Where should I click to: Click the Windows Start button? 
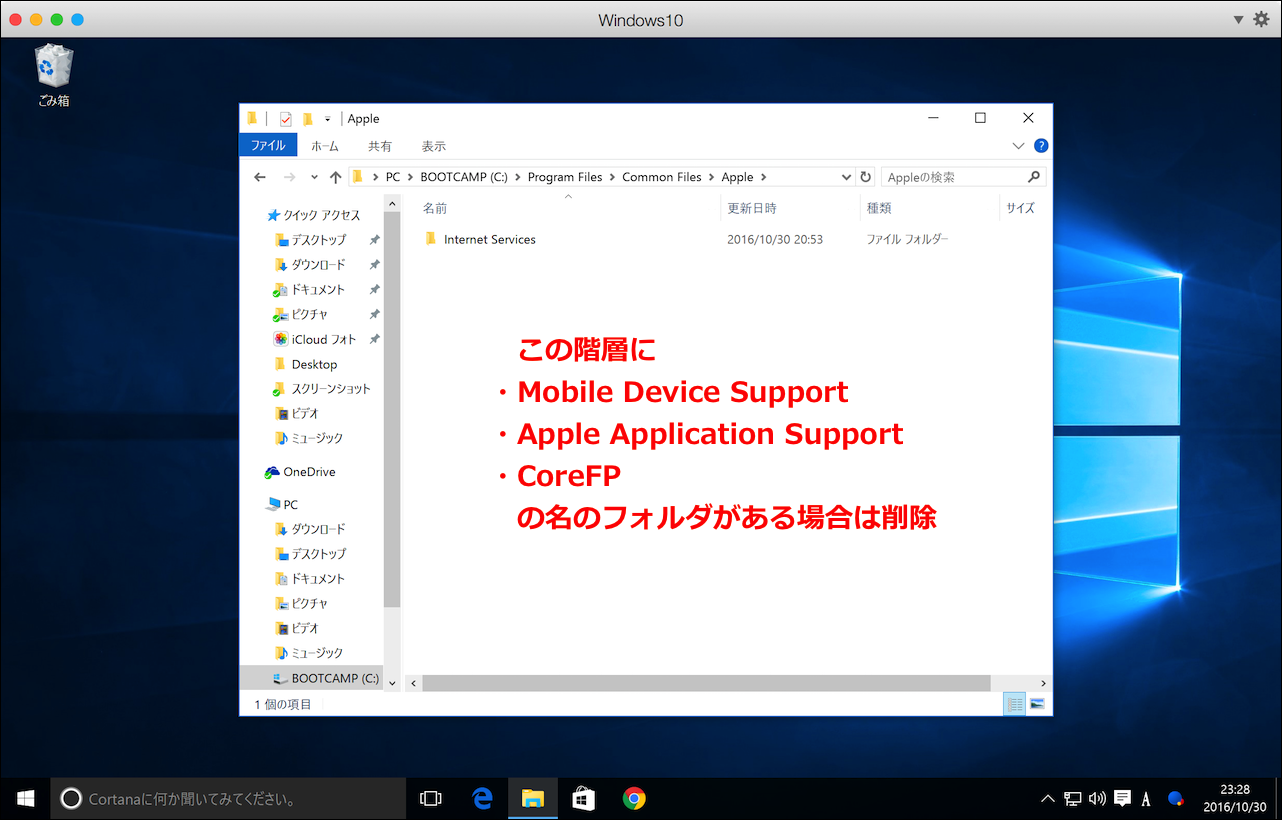(26, 798)
